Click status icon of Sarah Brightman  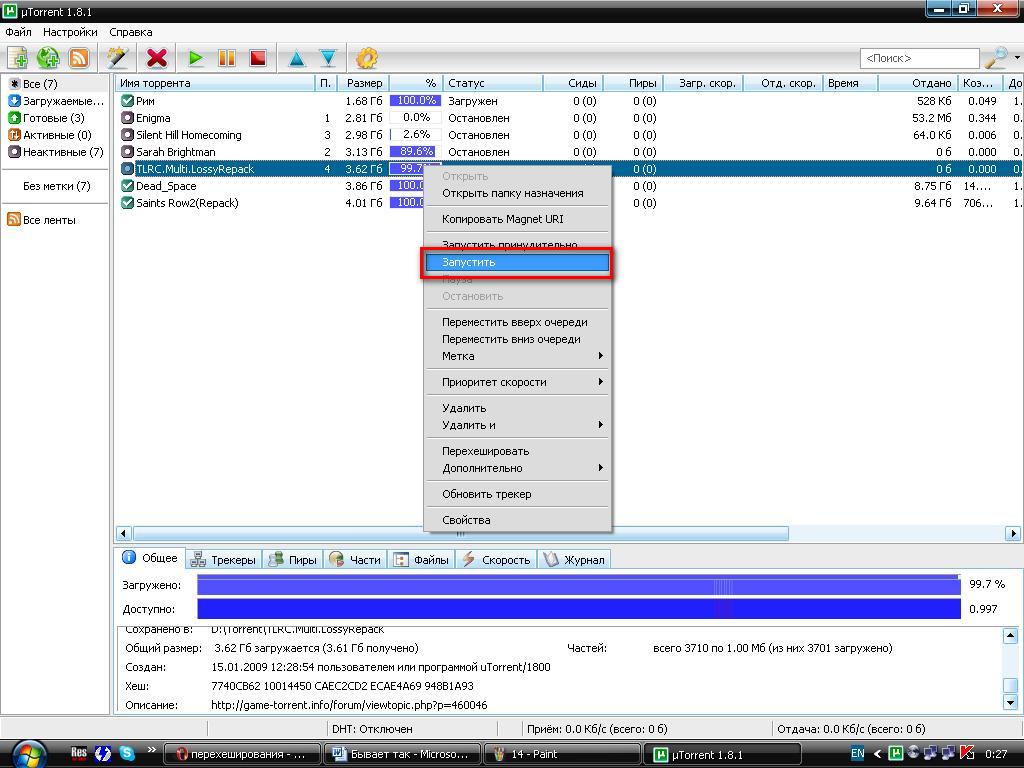click(127, 152)
